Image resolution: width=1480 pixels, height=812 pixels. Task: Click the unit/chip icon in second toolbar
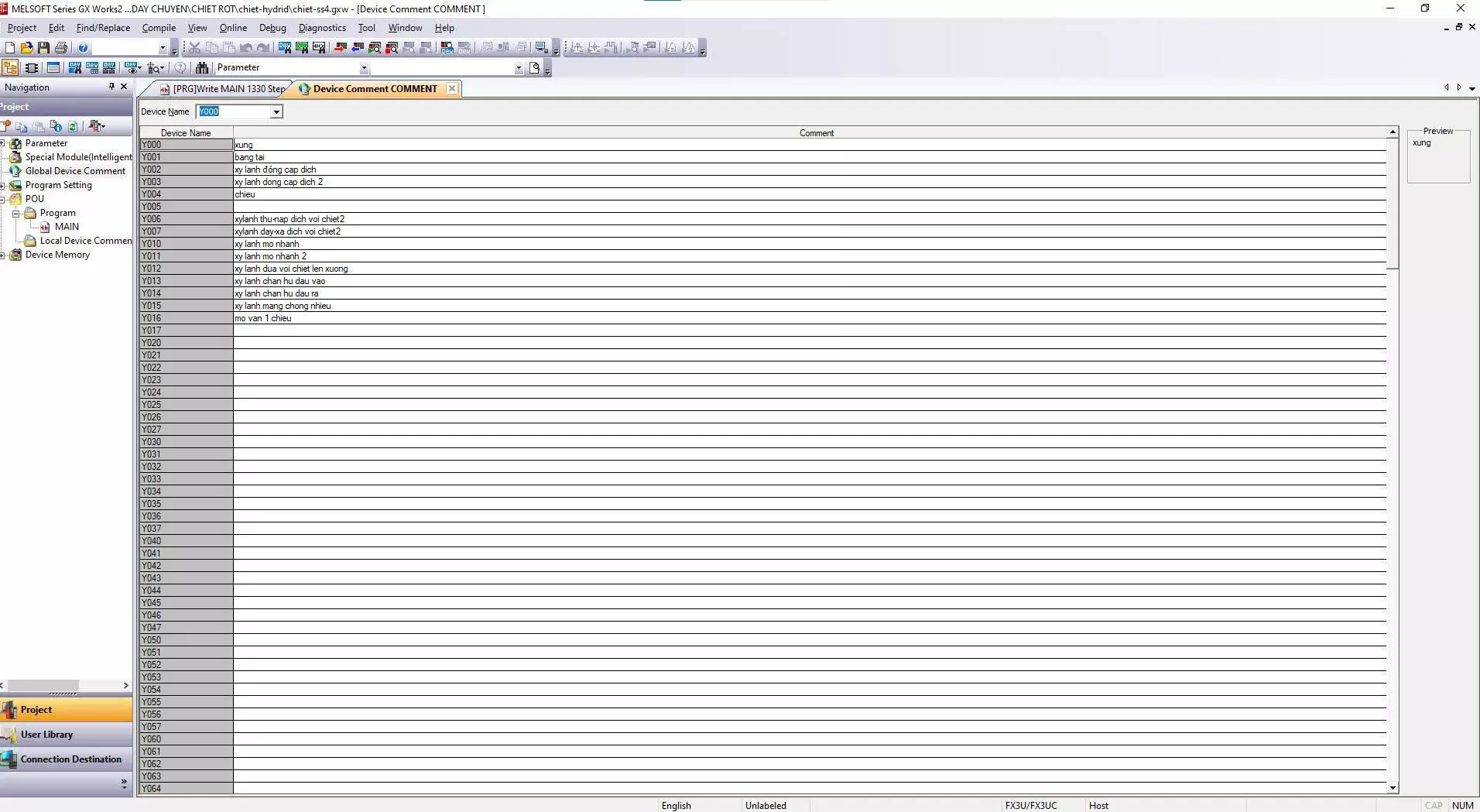pyautogui.click(x=32, y=68)
